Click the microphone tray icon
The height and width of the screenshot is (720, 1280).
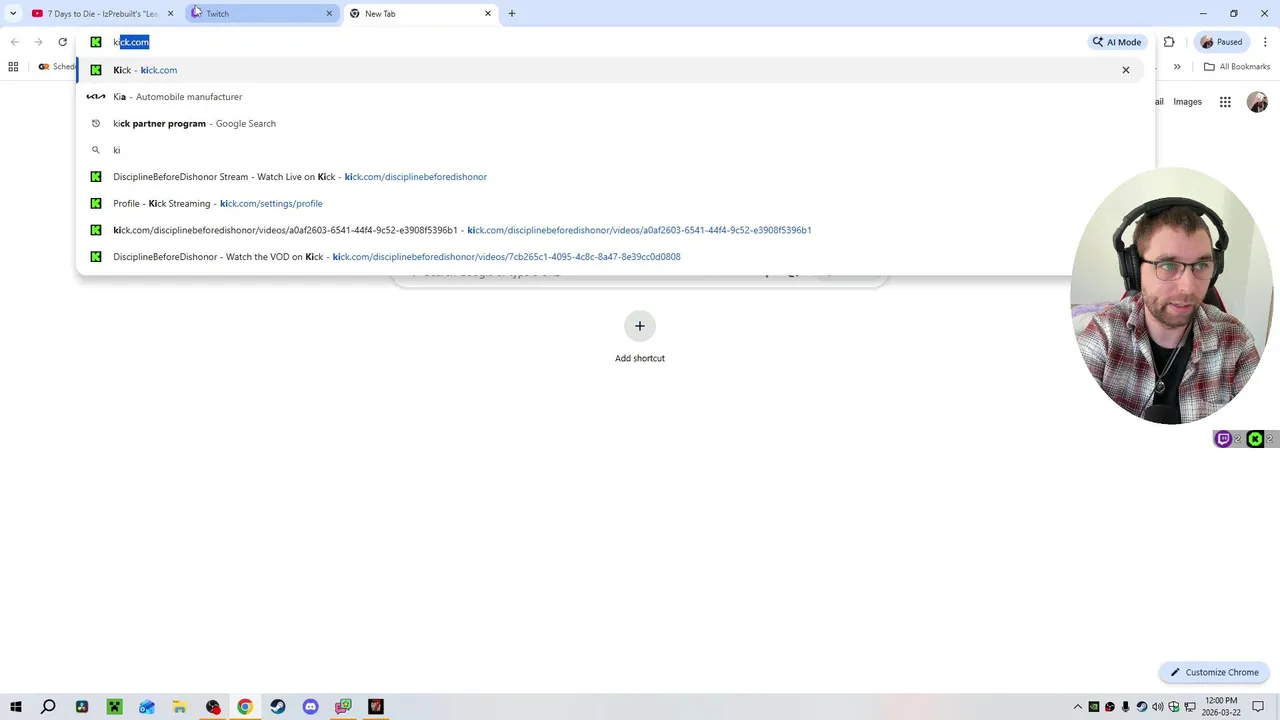[x=1126, y=707]
